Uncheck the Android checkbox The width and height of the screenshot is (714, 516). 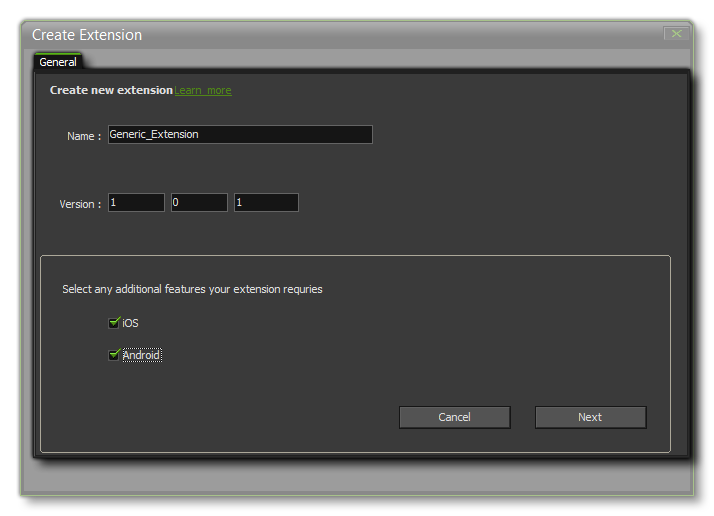[114, 355]
